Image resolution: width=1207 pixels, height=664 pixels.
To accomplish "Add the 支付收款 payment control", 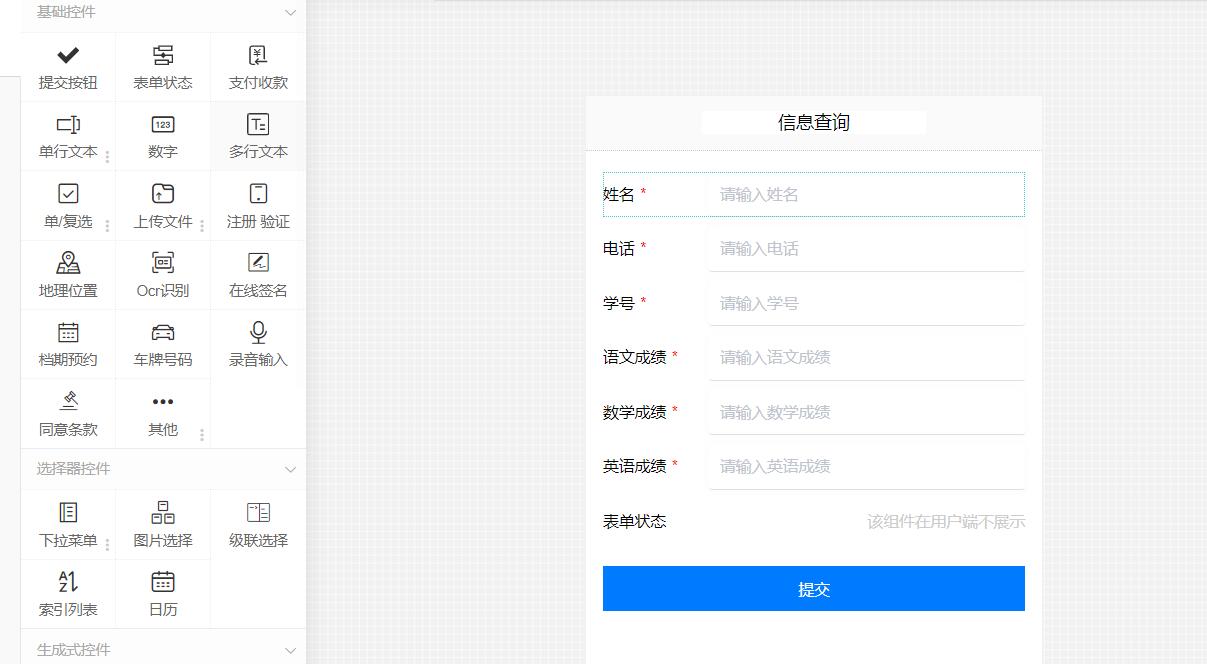I will tap(258, 67).
